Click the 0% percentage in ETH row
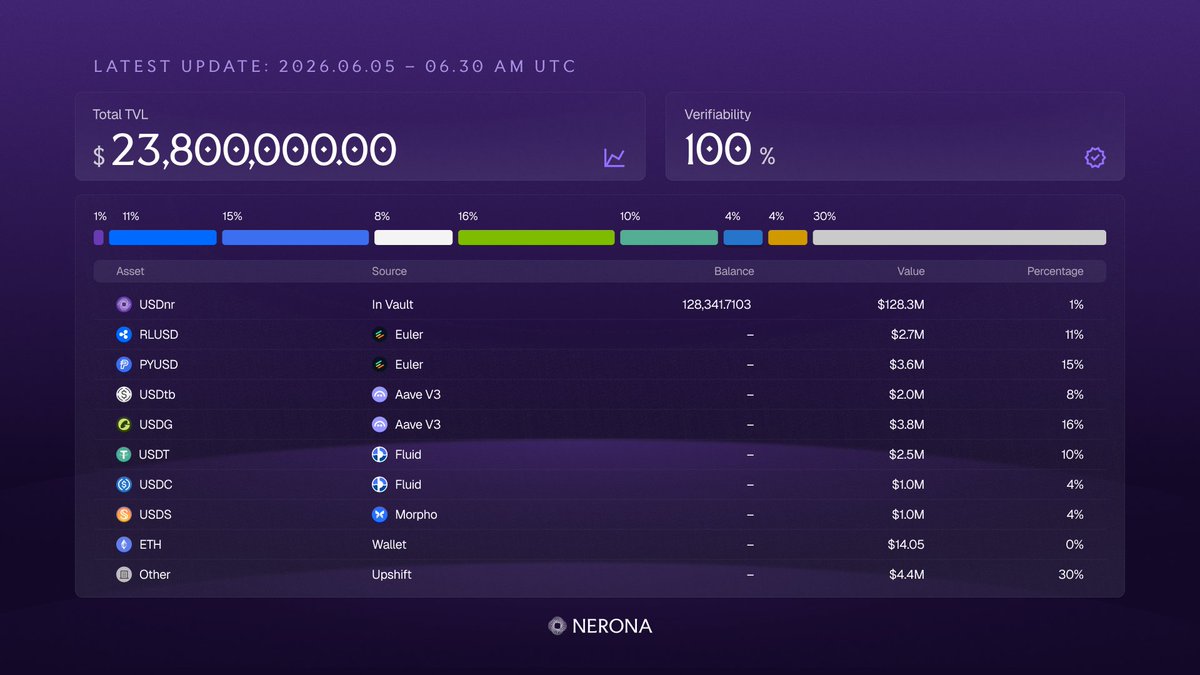This screenshot has width=1200, height=675. 1075,544
